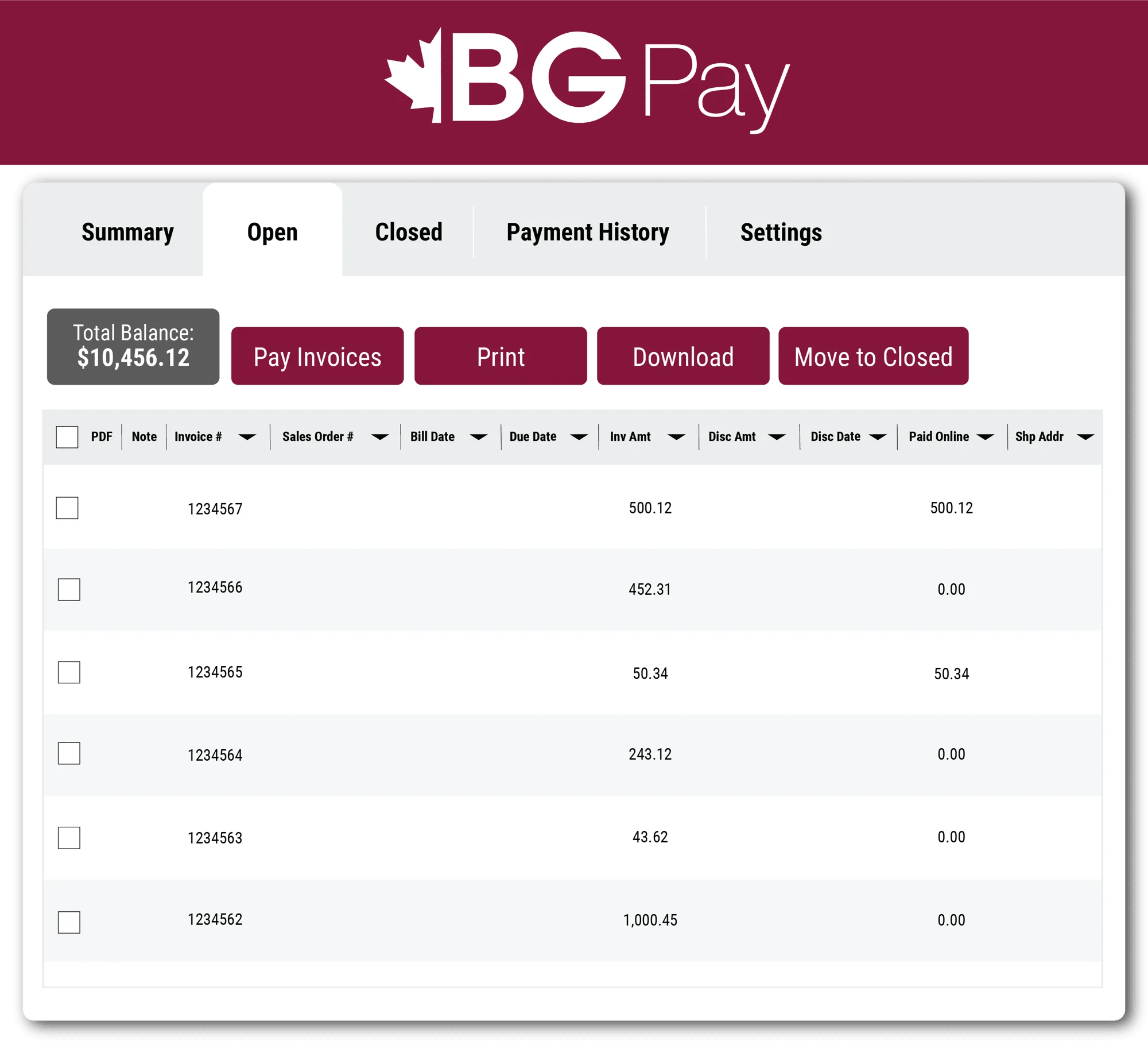Expand Sales Order # sort arrow
Viewport: 1148px width, 1049px height.
pos(380,437)
